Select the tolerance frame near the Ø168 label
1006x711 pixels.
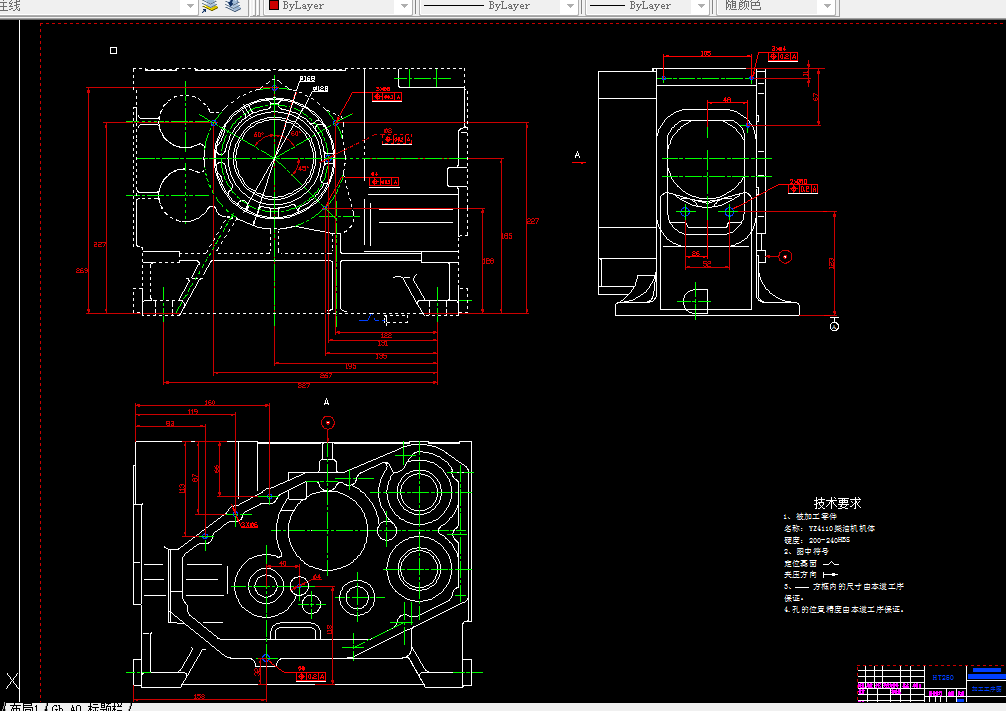point(388,96)
